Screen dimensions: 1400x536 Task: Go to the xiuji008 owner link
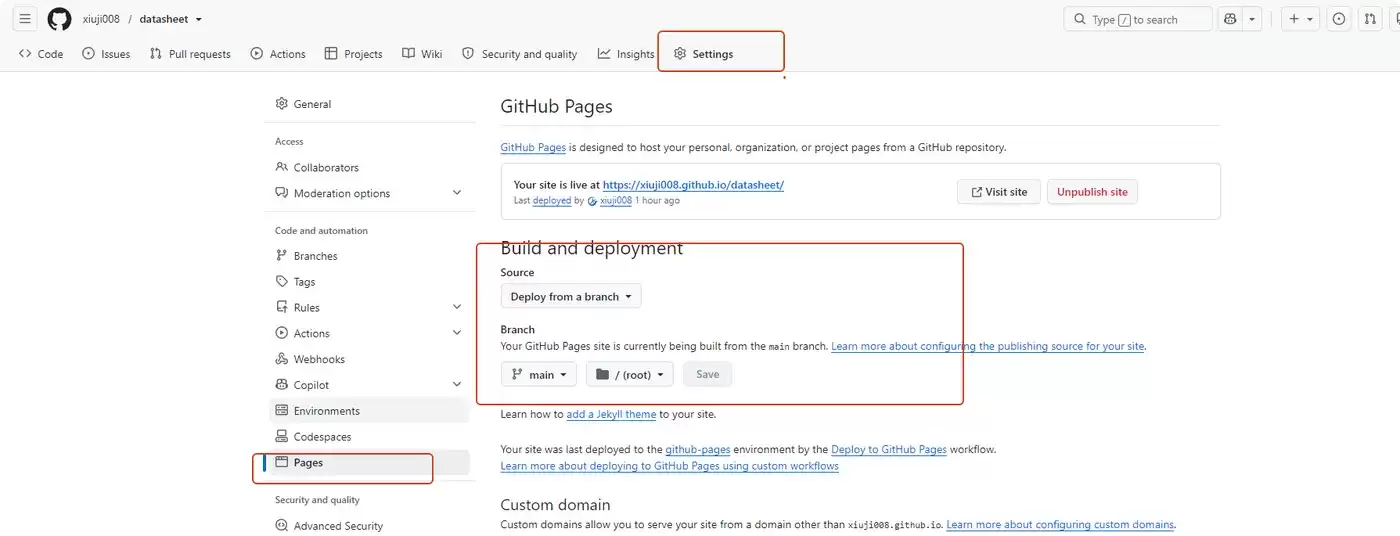(102, 19)
